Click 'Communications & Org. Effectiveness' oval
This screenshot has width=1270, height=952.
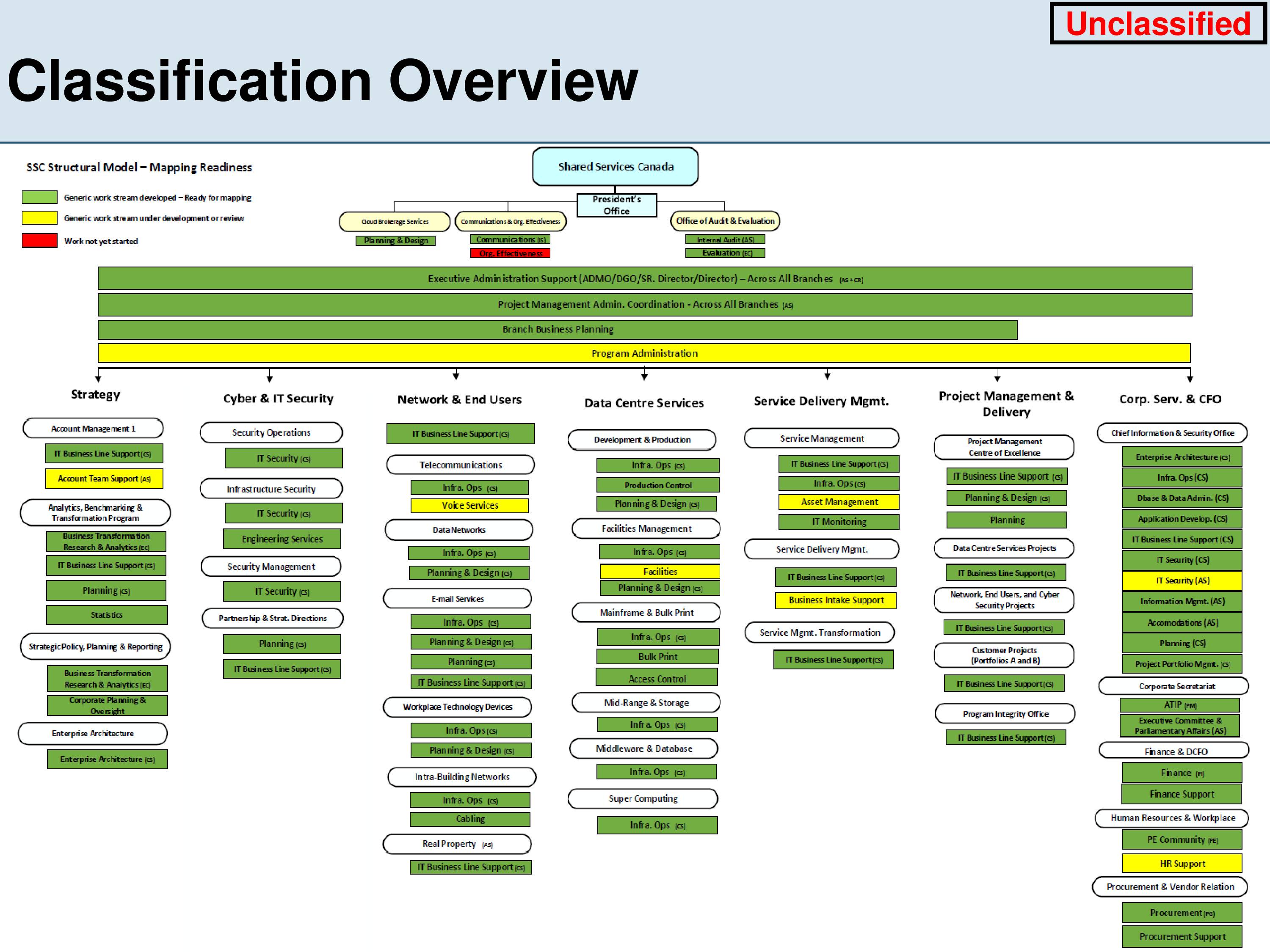pos(511,222)
